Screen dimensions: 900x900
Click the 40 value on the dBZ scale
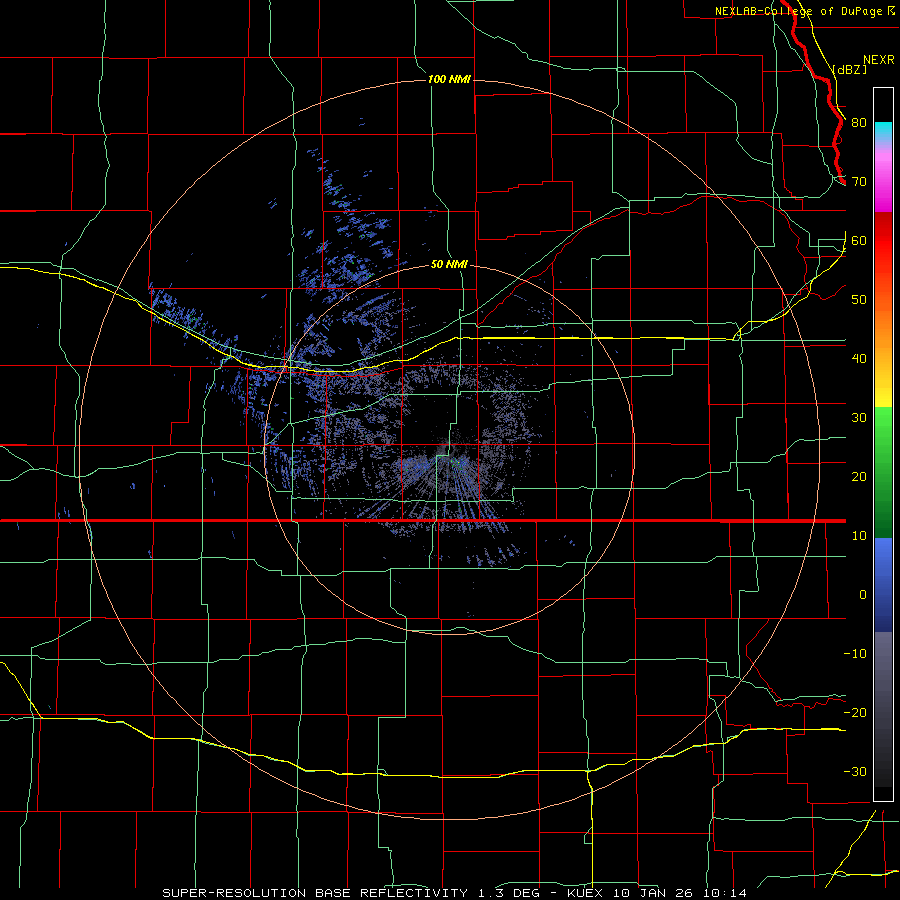click(859, 359)
